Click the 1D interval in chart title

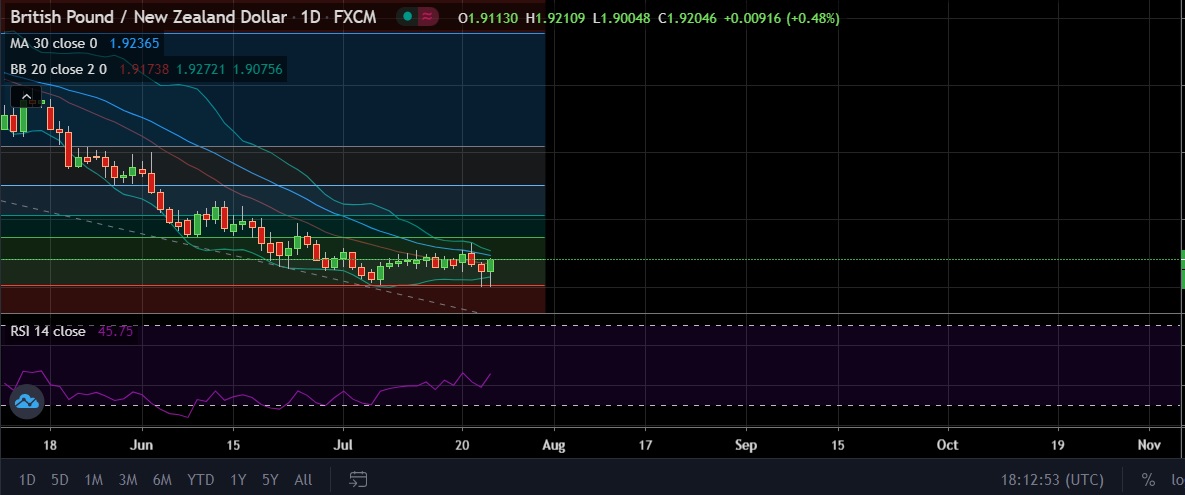pyautogui.click(x=310, y=17)
